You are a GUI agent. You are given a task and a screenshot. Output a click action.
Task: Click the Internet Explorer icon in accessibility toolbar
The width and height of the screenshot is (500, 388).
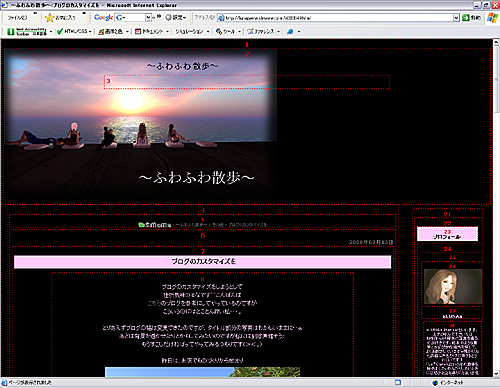pyautogui.click(x=290, y=32)
